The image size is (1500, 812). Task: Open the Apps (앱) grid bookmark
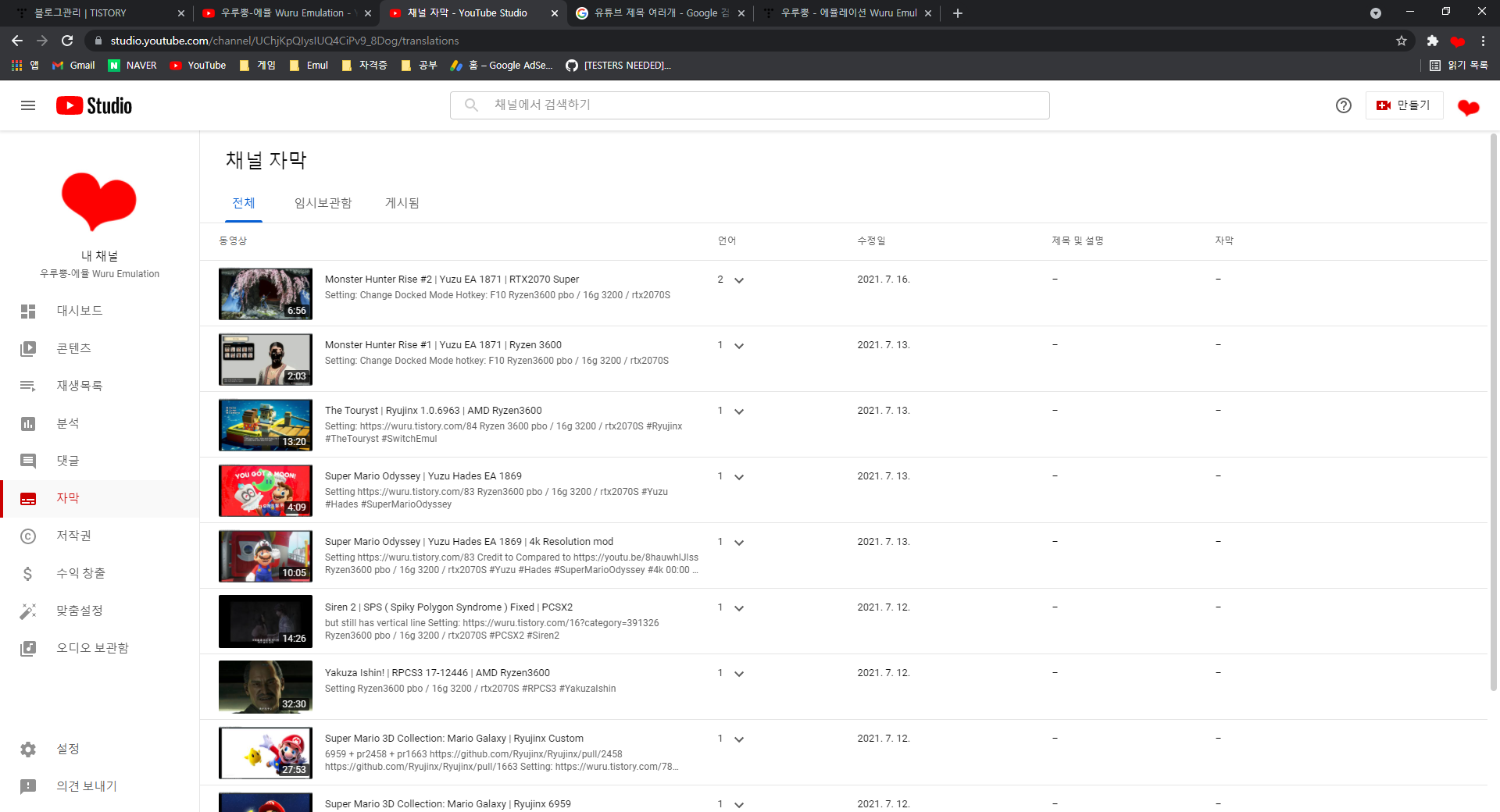[25, 66]
